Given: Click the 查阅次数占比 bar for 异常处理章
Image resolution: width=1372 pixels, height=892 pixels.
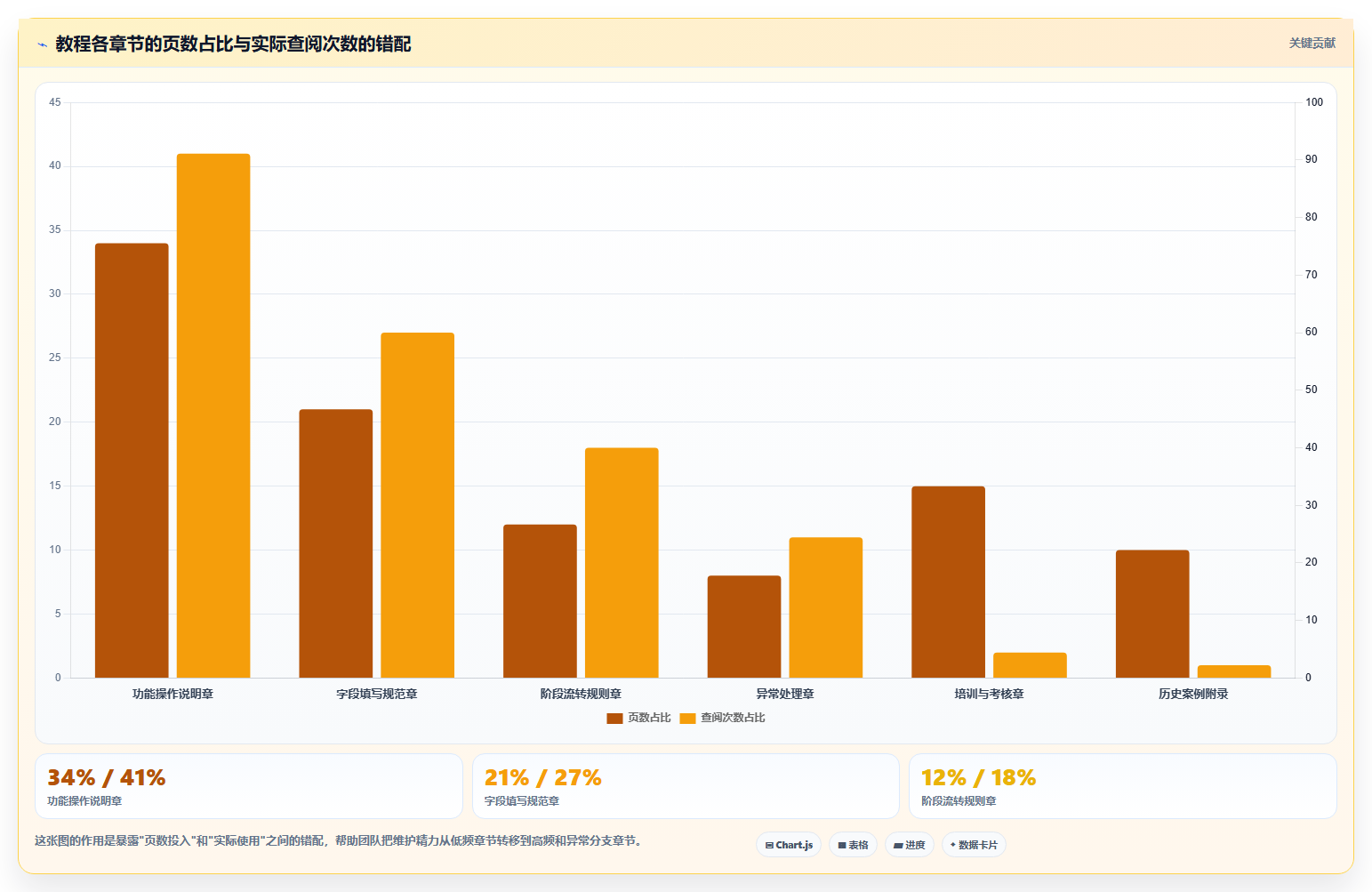Looking at the screenshot, I should coord(826,607).
